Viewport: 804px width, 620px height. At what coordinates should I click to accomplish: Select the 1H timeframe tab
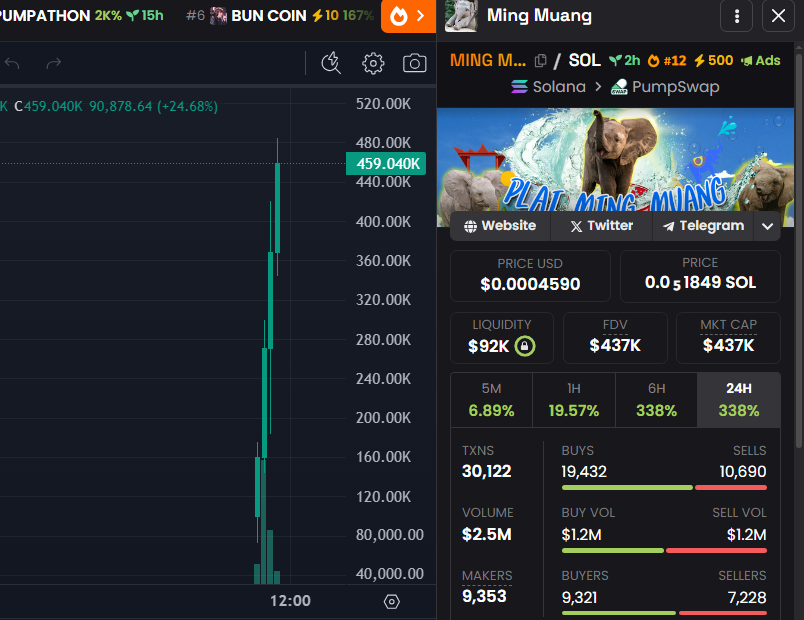[574, 400]
